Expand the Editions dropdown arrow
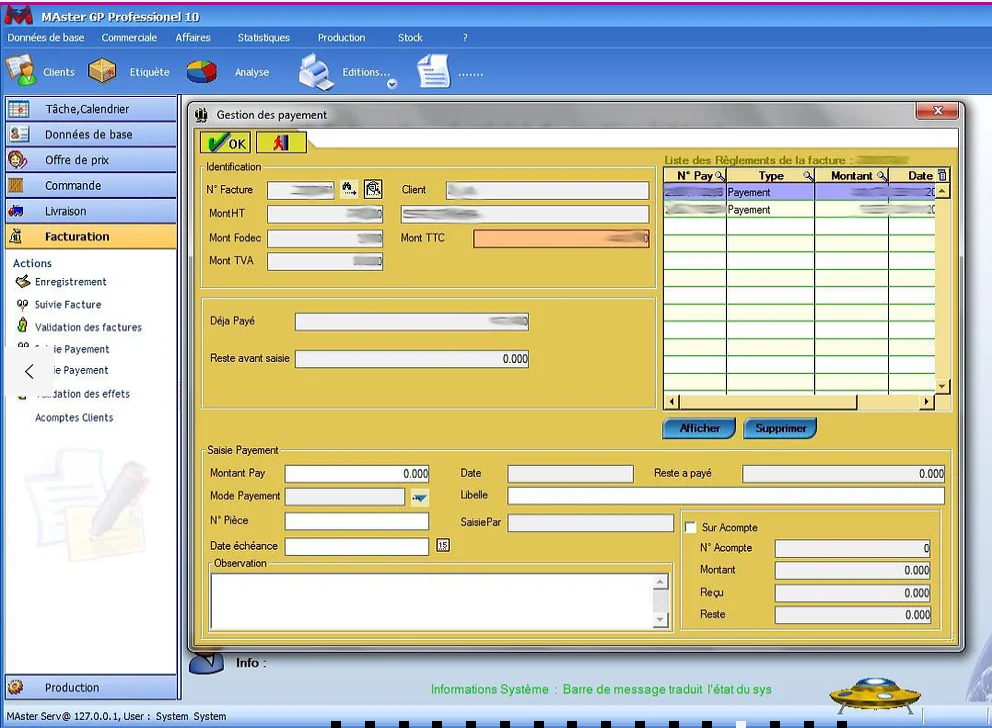This screenshot has width=992, height=728. click(392, 84)
